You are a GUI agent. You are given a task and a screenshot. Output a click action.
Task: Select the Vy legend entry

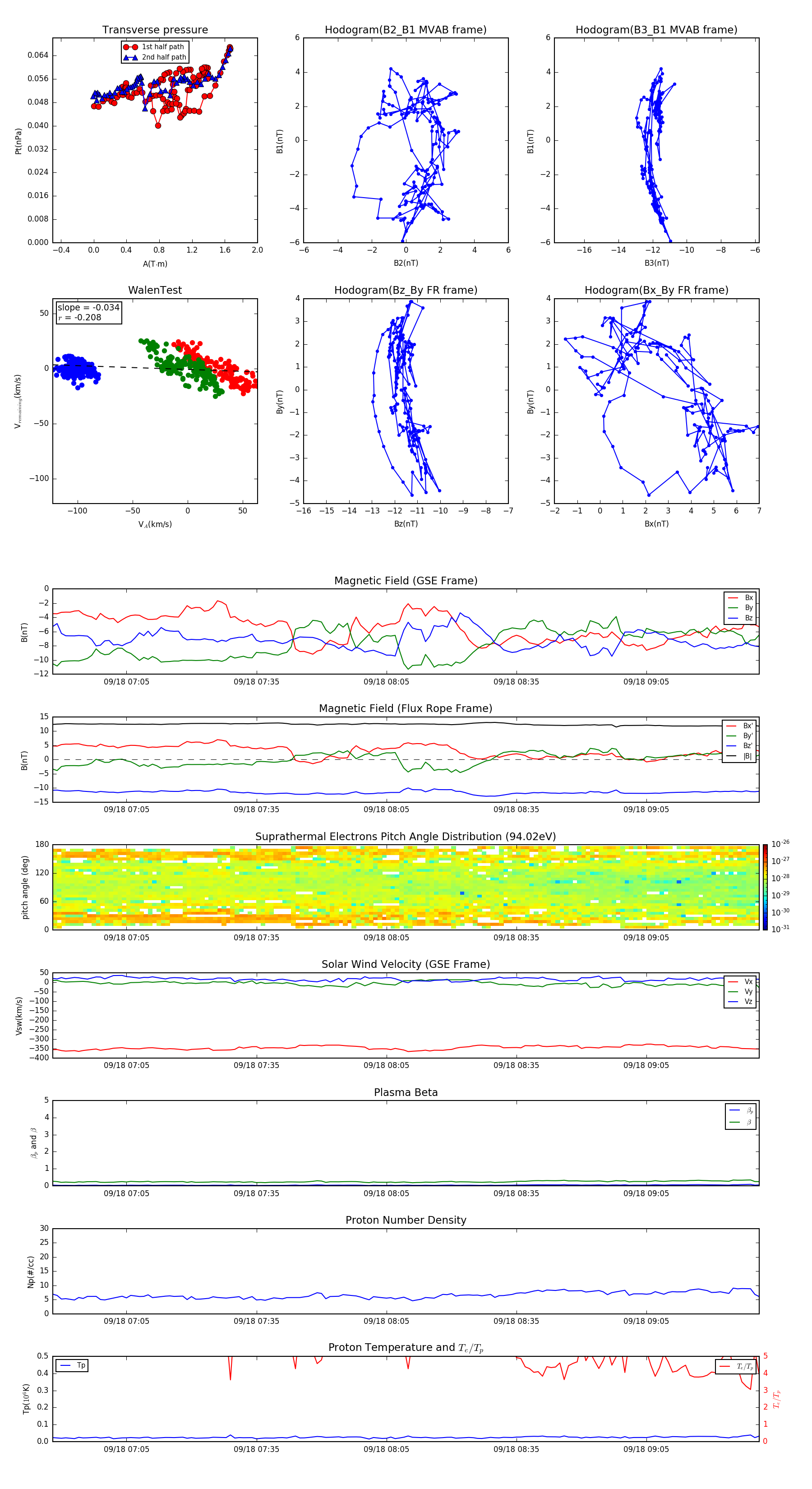[x=740, y=991]
